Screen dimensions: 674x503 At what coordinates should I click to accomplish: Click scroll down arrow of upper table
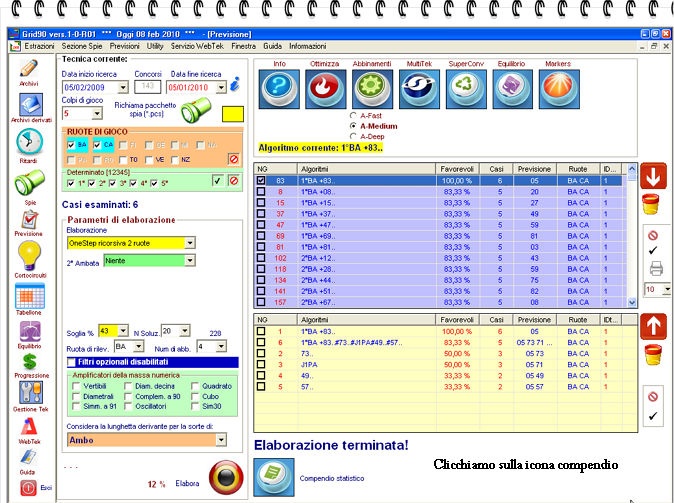[632, 303]
